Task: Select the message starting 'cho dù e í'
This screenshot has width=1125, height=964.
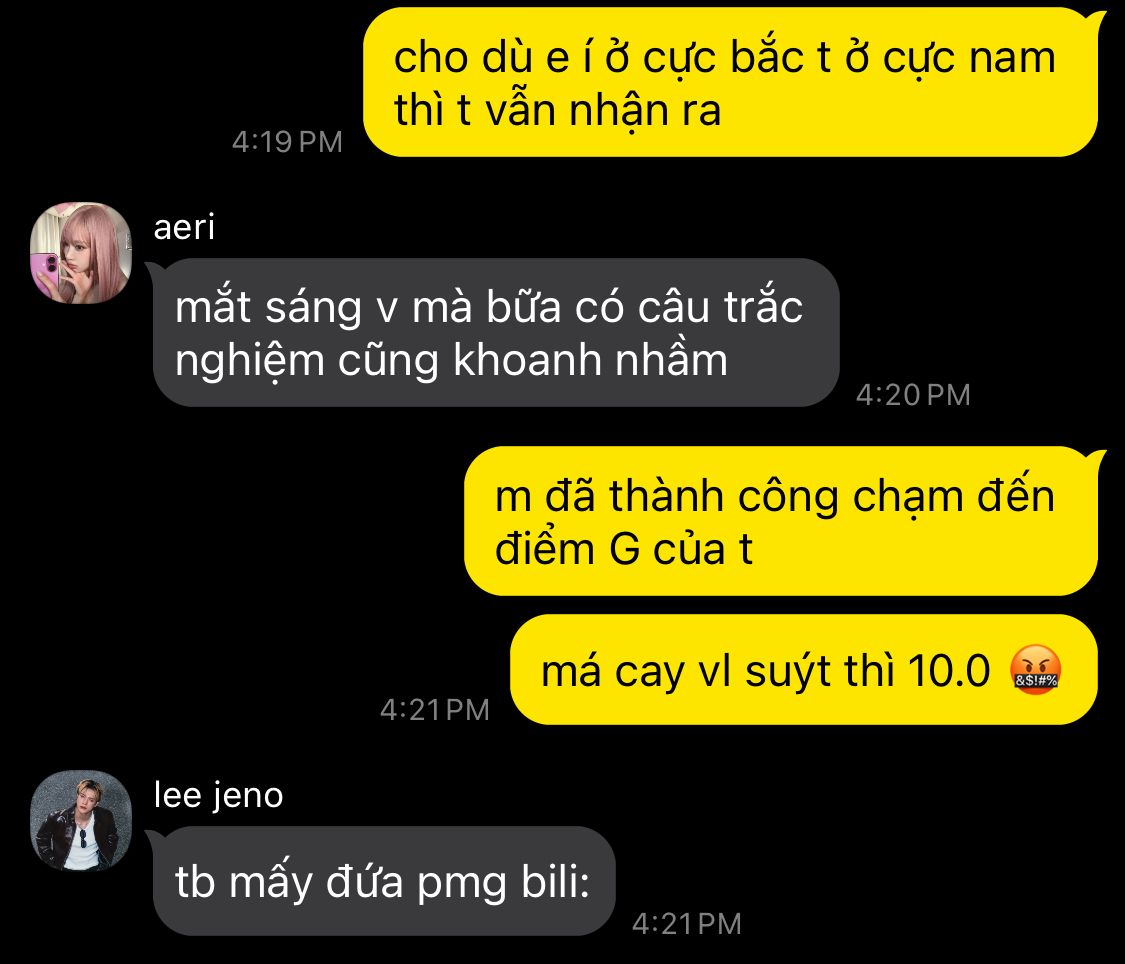Action: pos(730,82)
